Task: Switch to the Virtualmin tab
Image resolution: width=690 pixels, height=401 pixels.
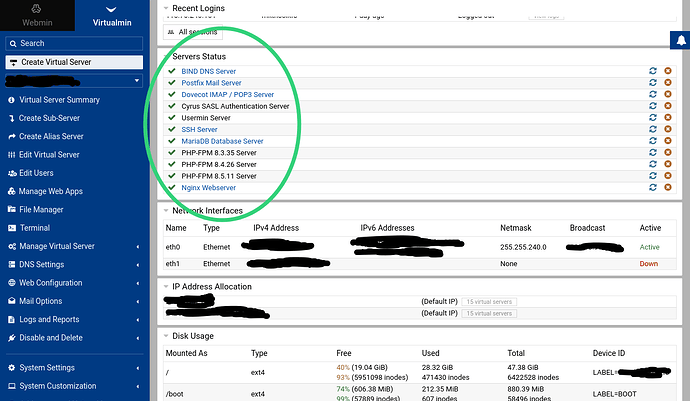Action: pos(112,15)
